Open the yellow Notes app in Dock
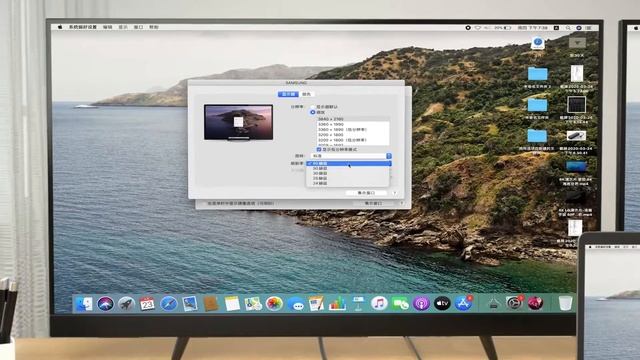The image size is (640, 360). tap(232, 304)
